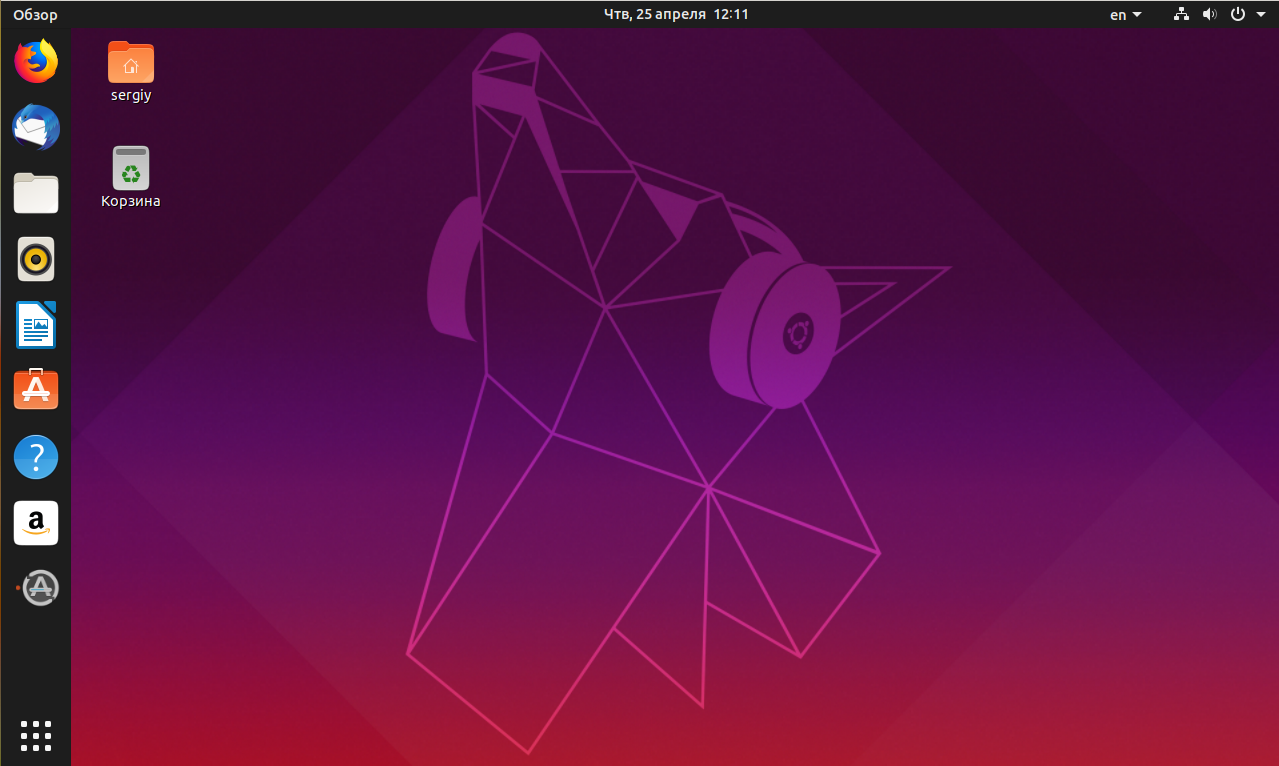Open Ubuntu Software center

pyautogui.click(x=36, y=390)
